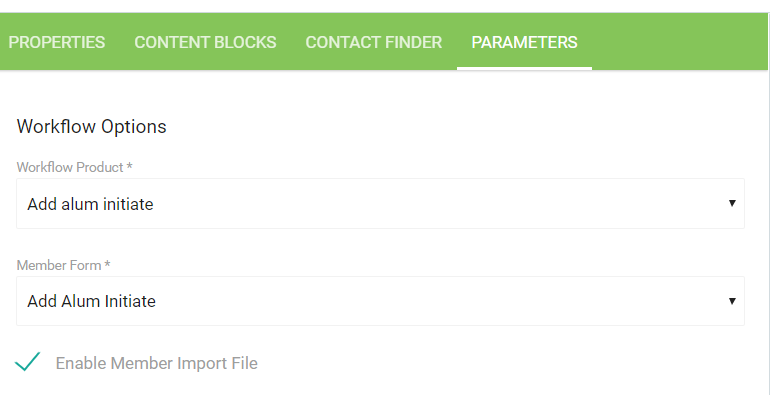
Task: Open the Member Form combo box
Action: pyautogui.click(x=380, y=301)
